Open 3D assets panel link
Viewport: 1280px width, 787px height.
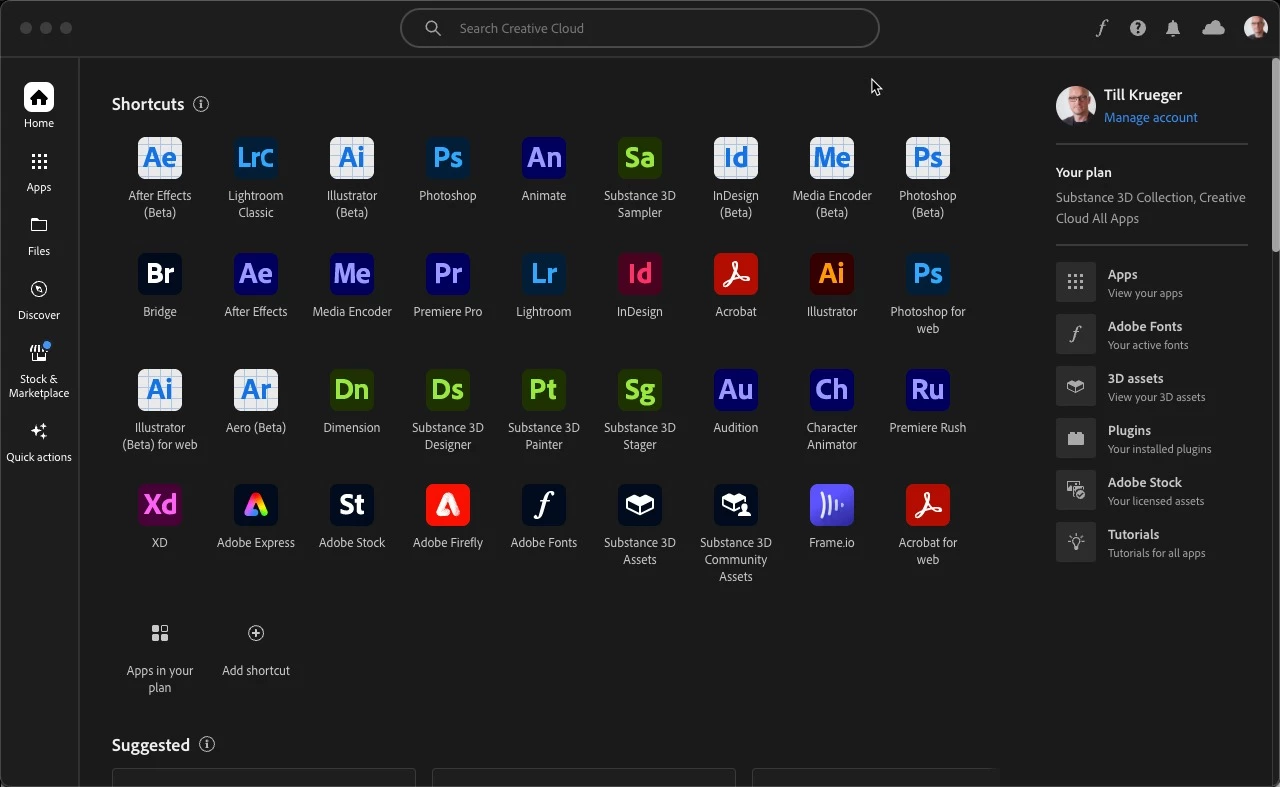1152,387
